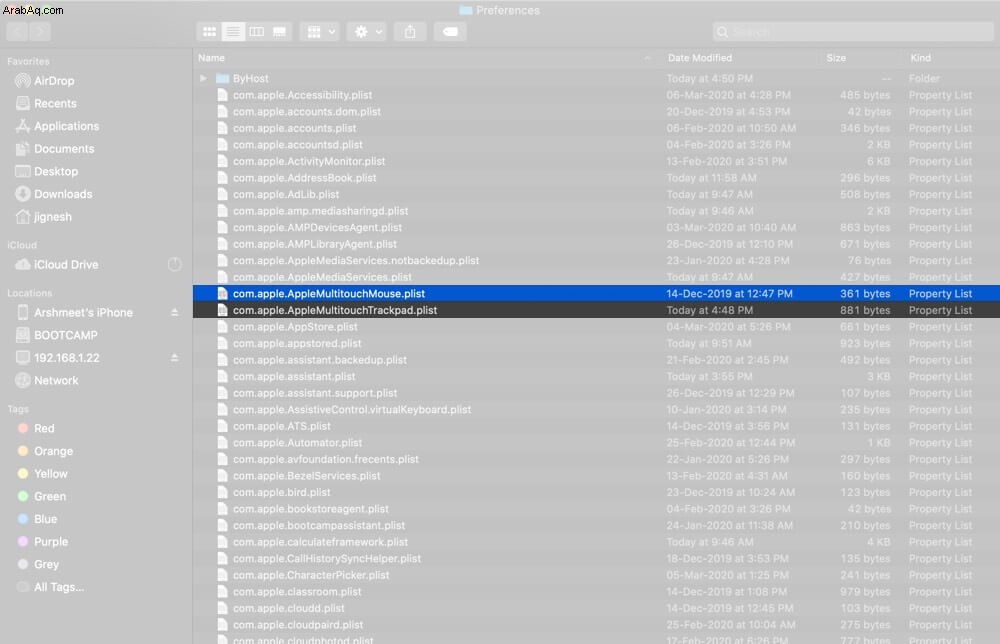Click the Edit Tags toolbar button

[x=450, y=32]
